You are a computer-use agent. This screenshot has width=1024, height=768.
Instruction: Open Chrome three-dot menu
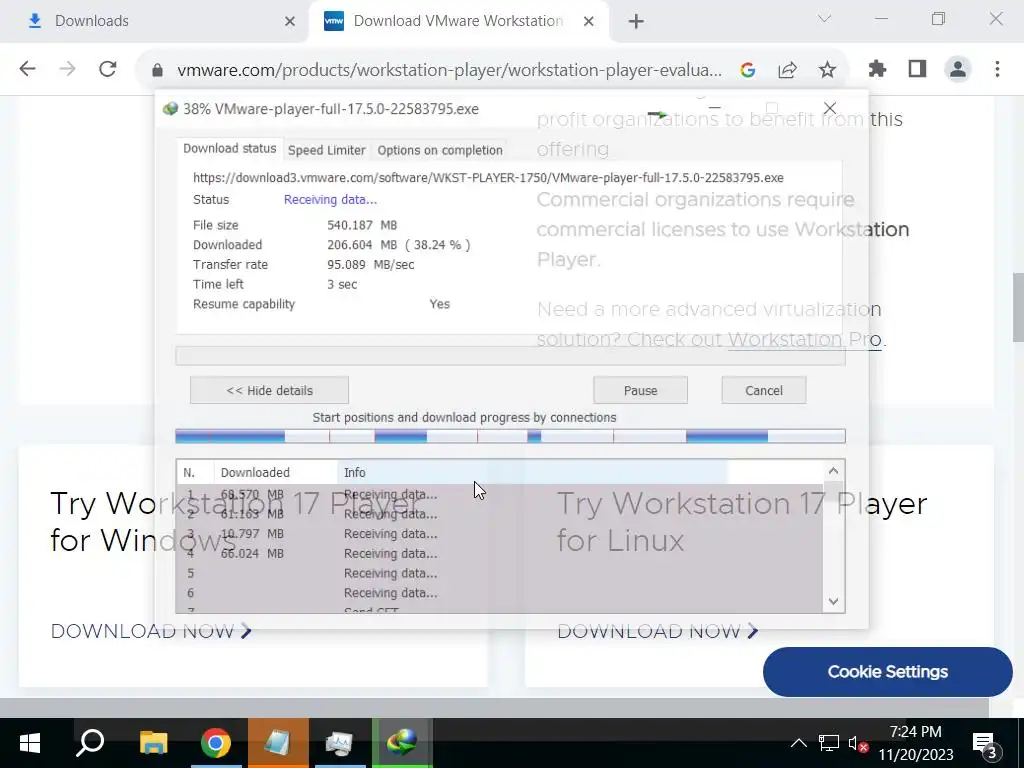tap(997, 69)
